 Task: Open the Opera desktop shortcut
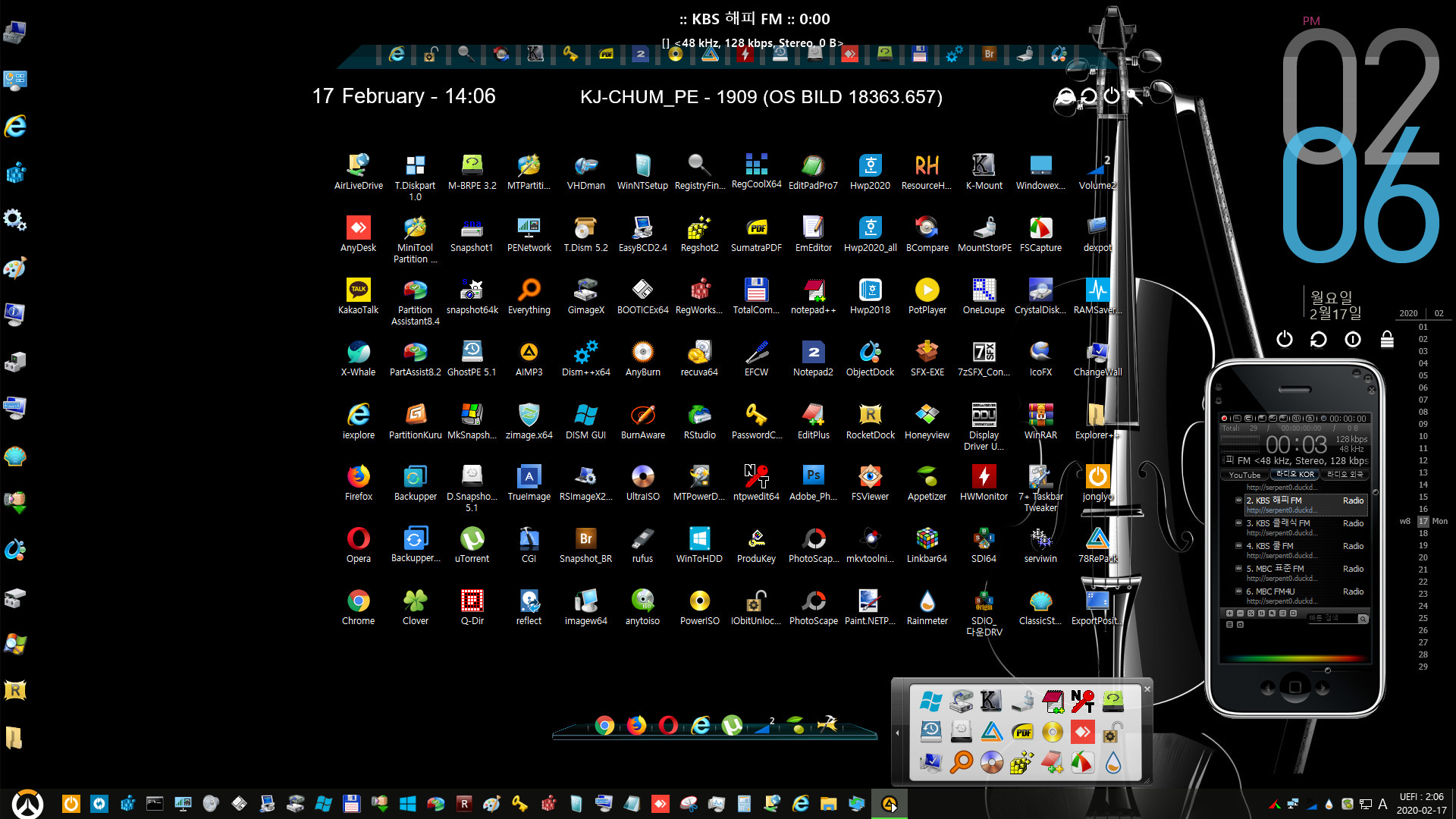click(x=358, y=545)
